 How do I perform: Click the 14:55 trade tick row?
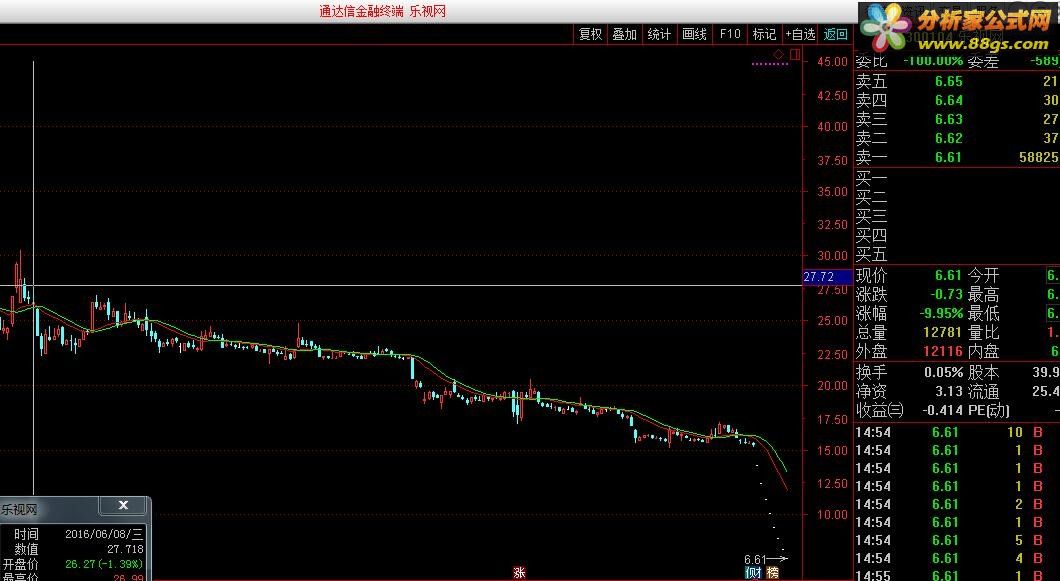pyautogui.click(x=957, y=575)
